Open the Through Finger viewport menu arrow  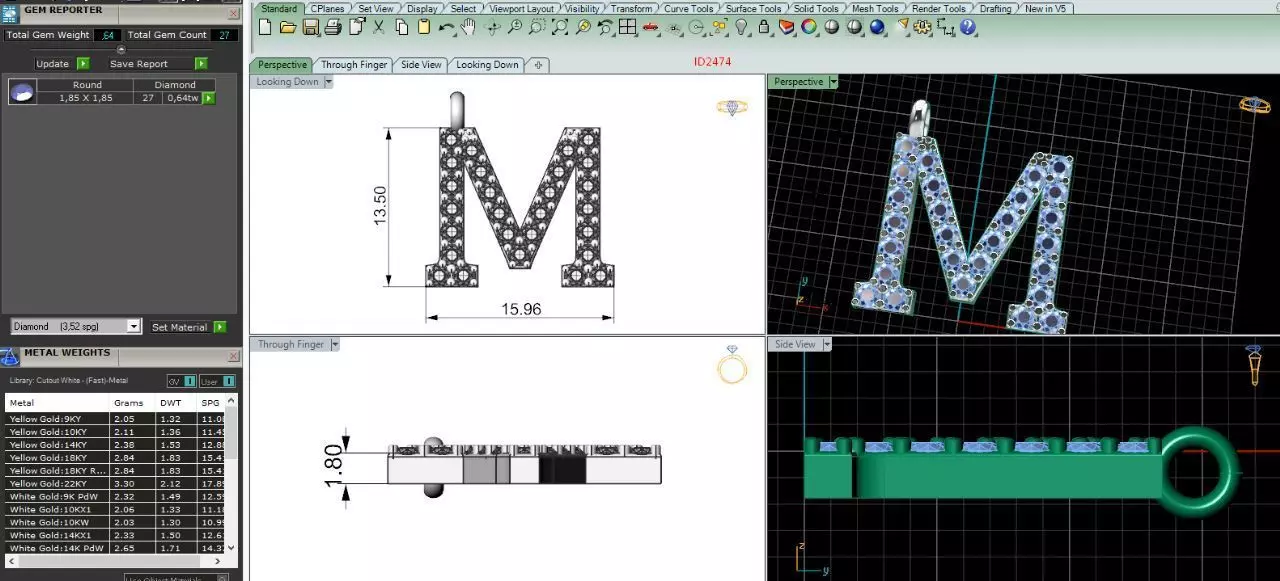[x=335, y=344]
